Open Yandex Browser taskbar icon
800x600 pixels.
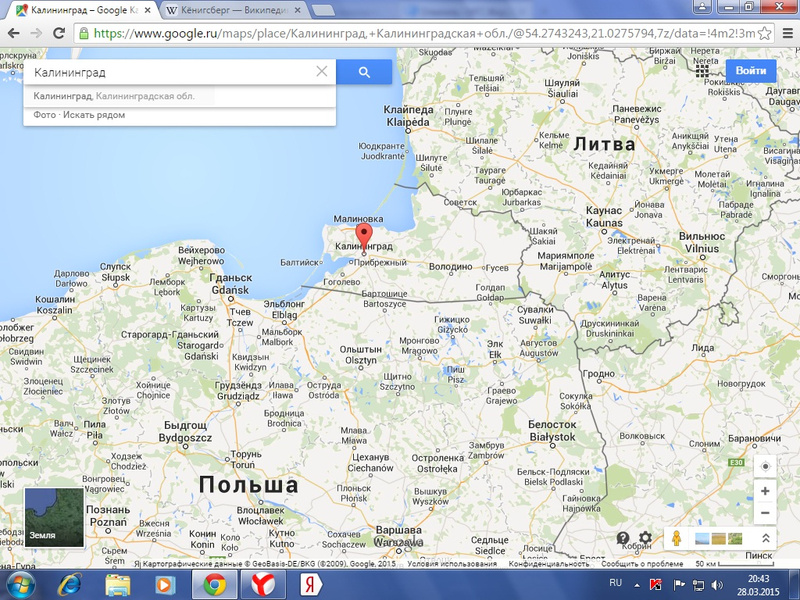click(263, 585)
